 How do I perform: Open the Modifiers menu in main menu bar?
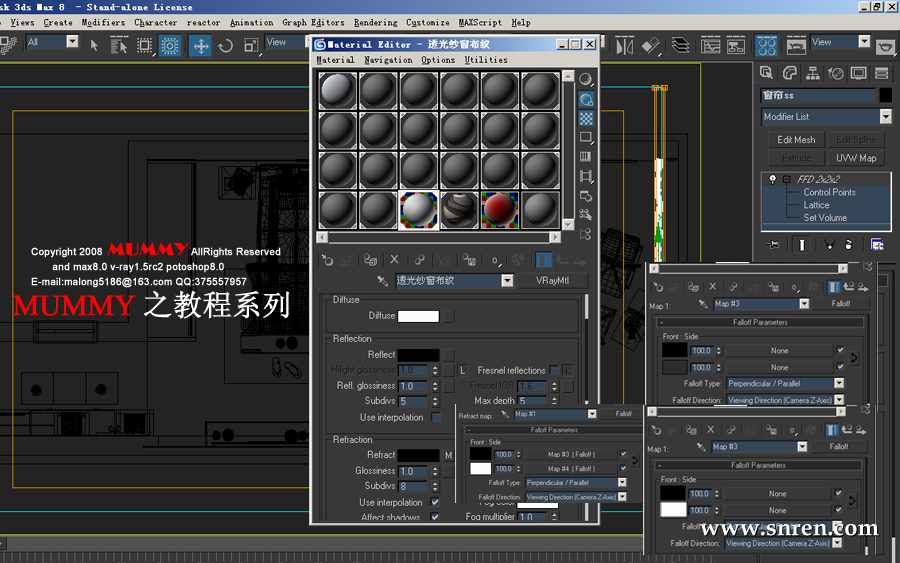coord(103,22)
